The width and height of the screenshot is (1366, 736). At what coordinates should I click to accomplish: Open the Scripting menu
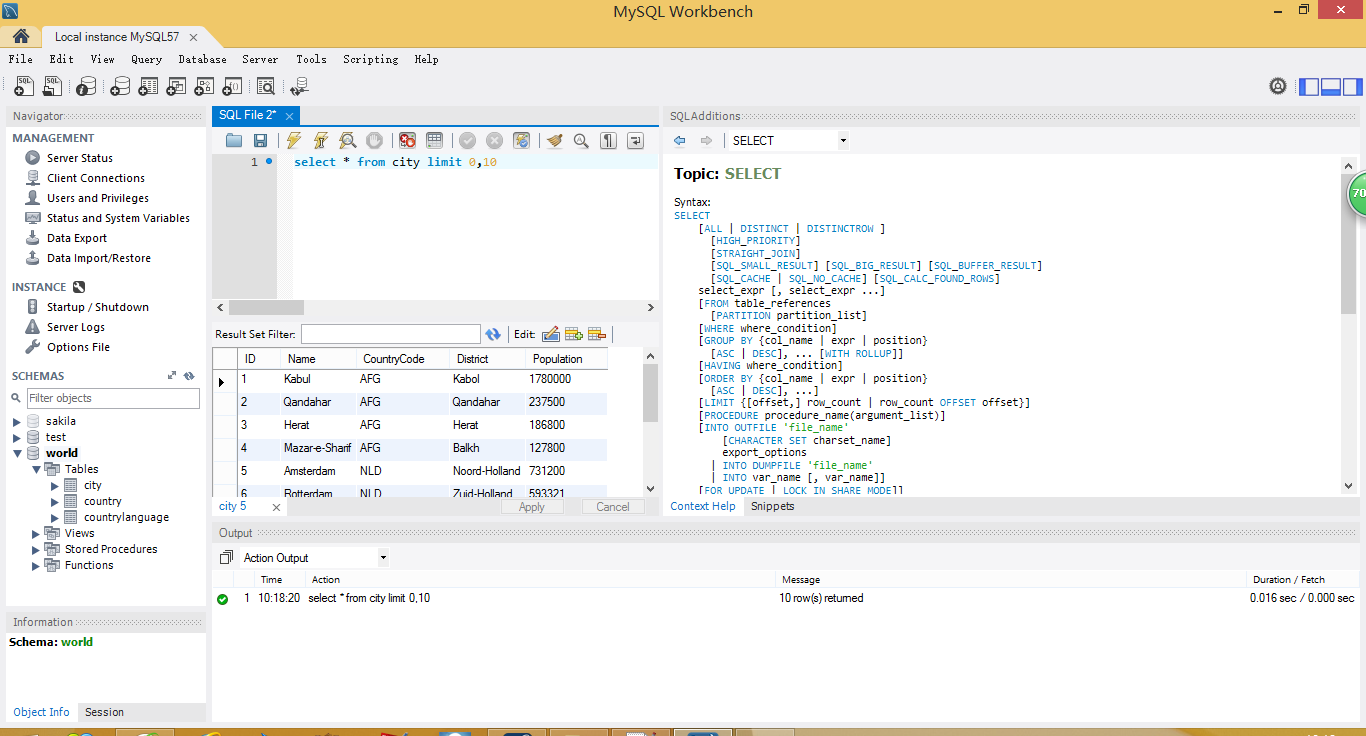coord(370,59)
